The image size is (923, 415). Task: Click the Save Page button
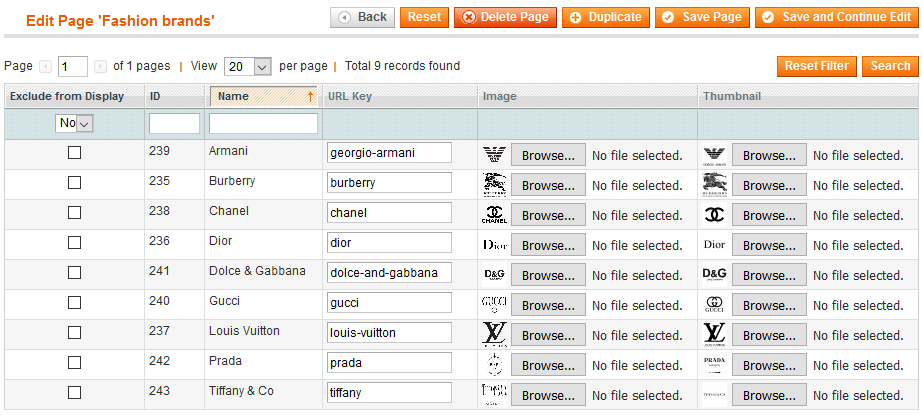pyautogui.click(x=702, y=18)
